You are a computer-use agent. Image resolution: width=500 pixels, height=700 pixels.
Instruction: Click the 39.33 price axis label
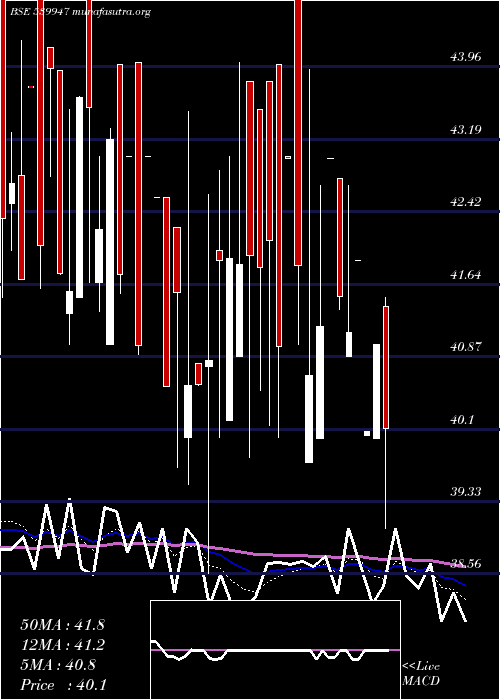pos(466,492)
